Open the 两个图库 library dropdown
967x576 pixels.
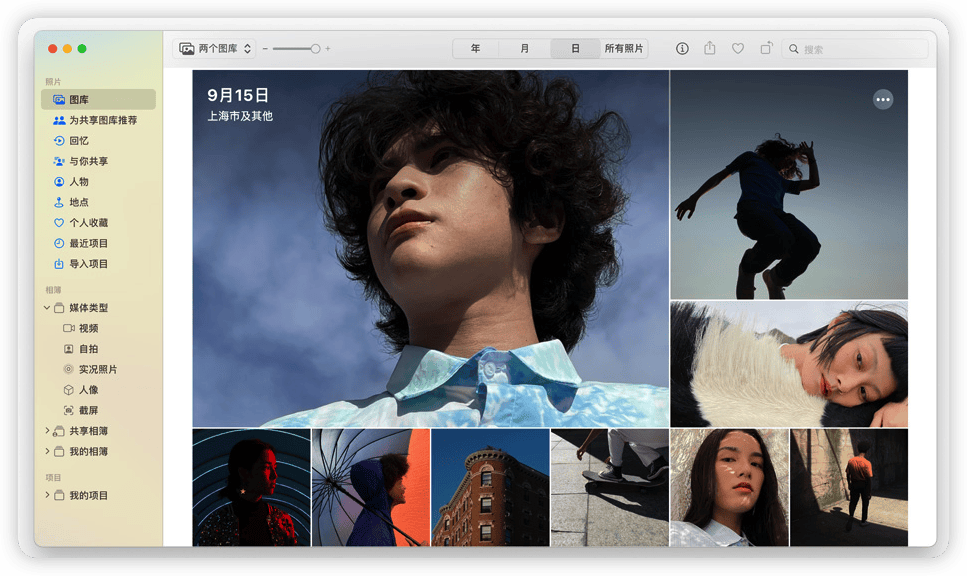coord(215,48)
